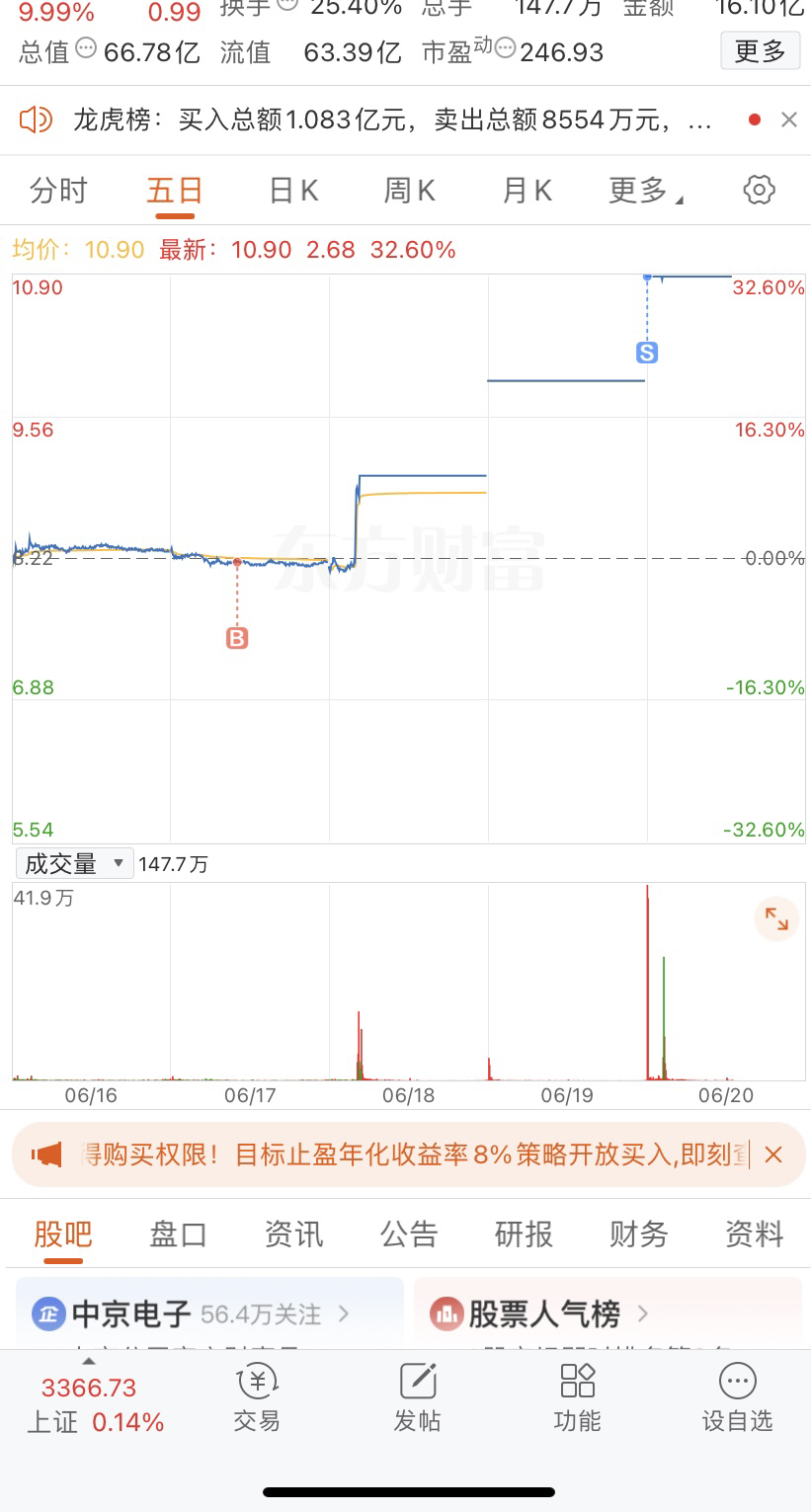Tap the megaphone promo icon
Image resolution: width=811 pixels, height=1512 pixels.
(x=46, y=1154)
